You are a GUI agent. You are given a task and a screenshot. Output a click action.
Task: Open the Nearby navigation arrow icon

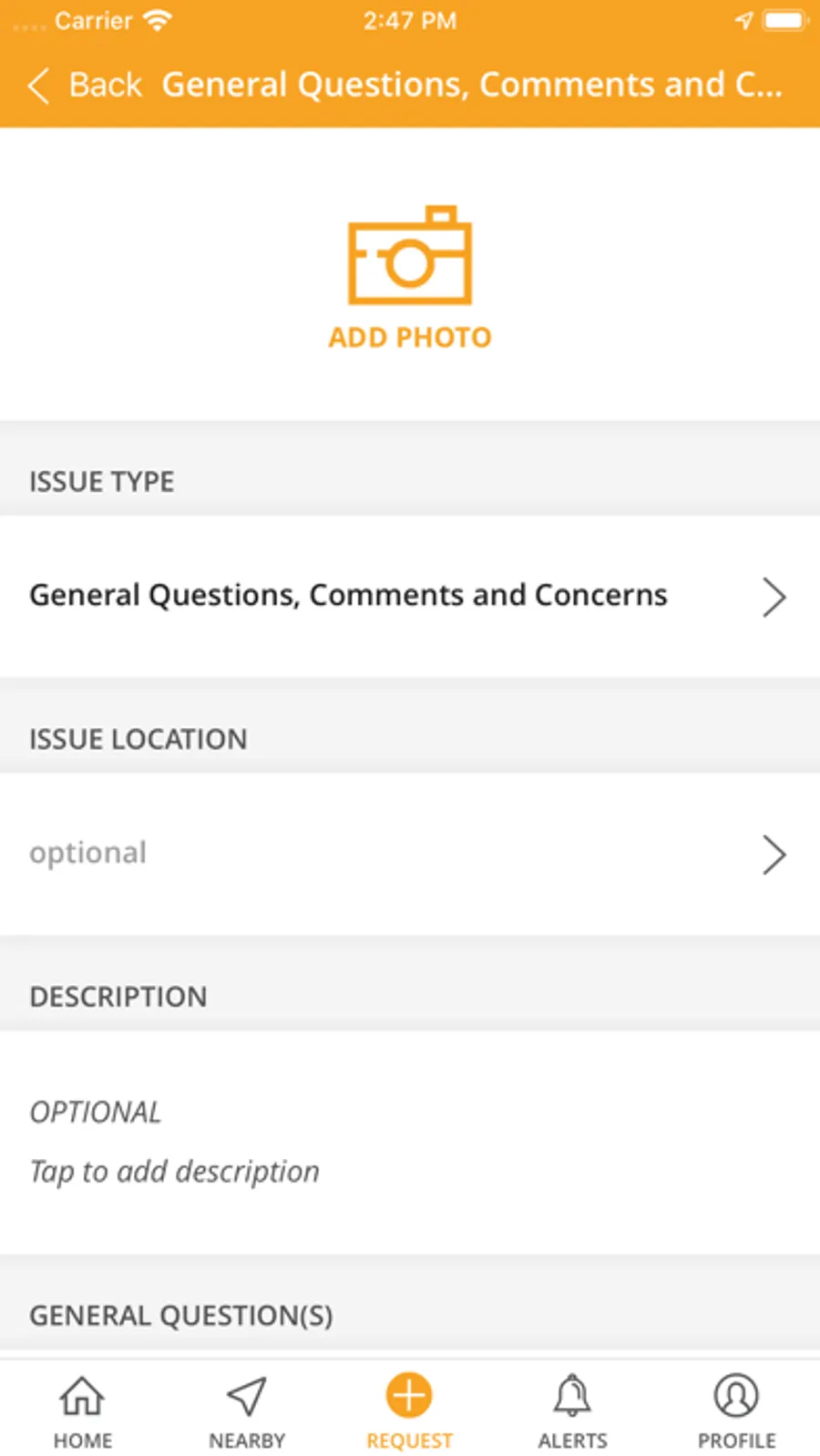(x=246, y=1396)
